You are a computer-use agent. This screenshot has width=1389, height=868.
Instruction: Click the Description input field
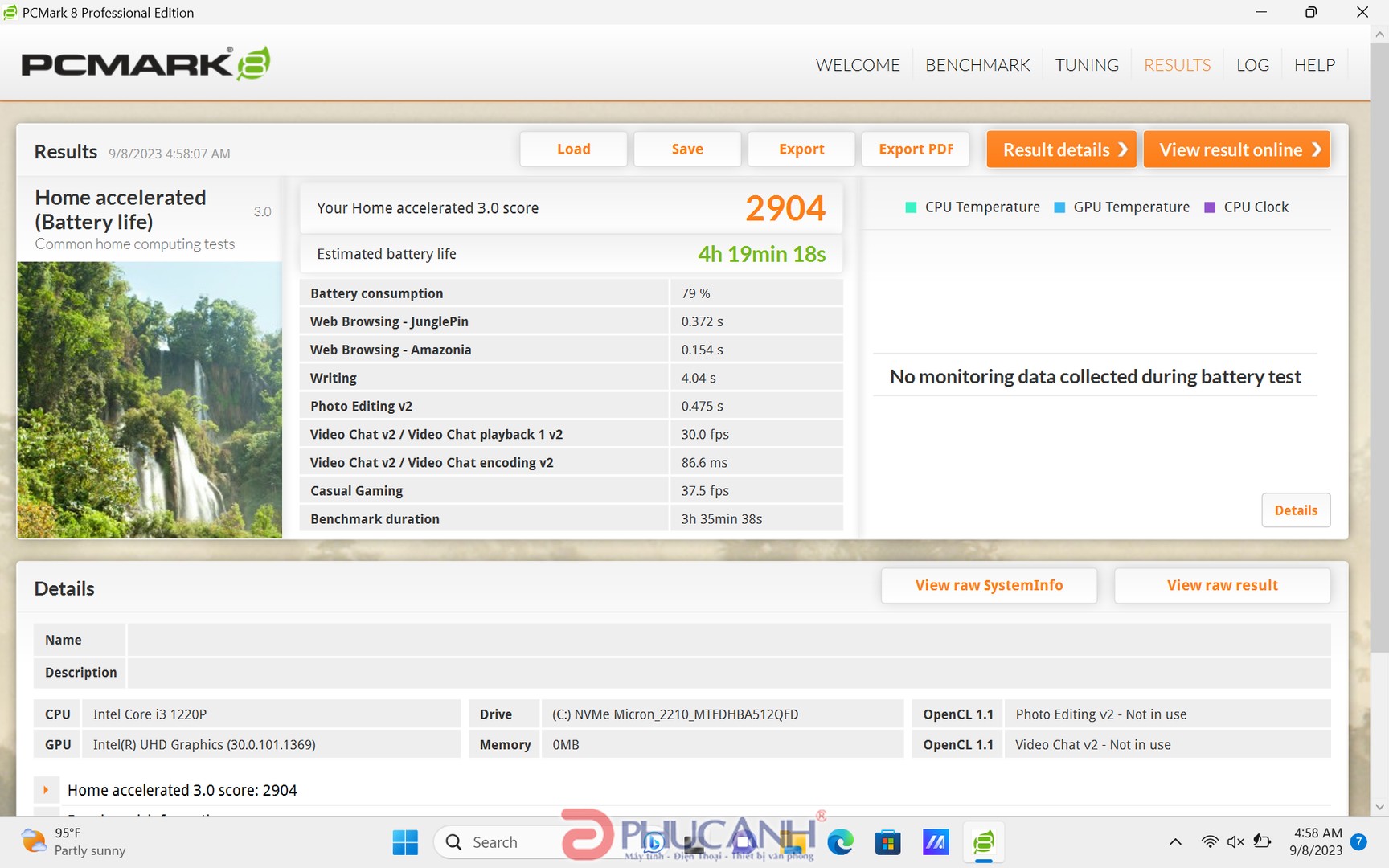coord(729,673)
